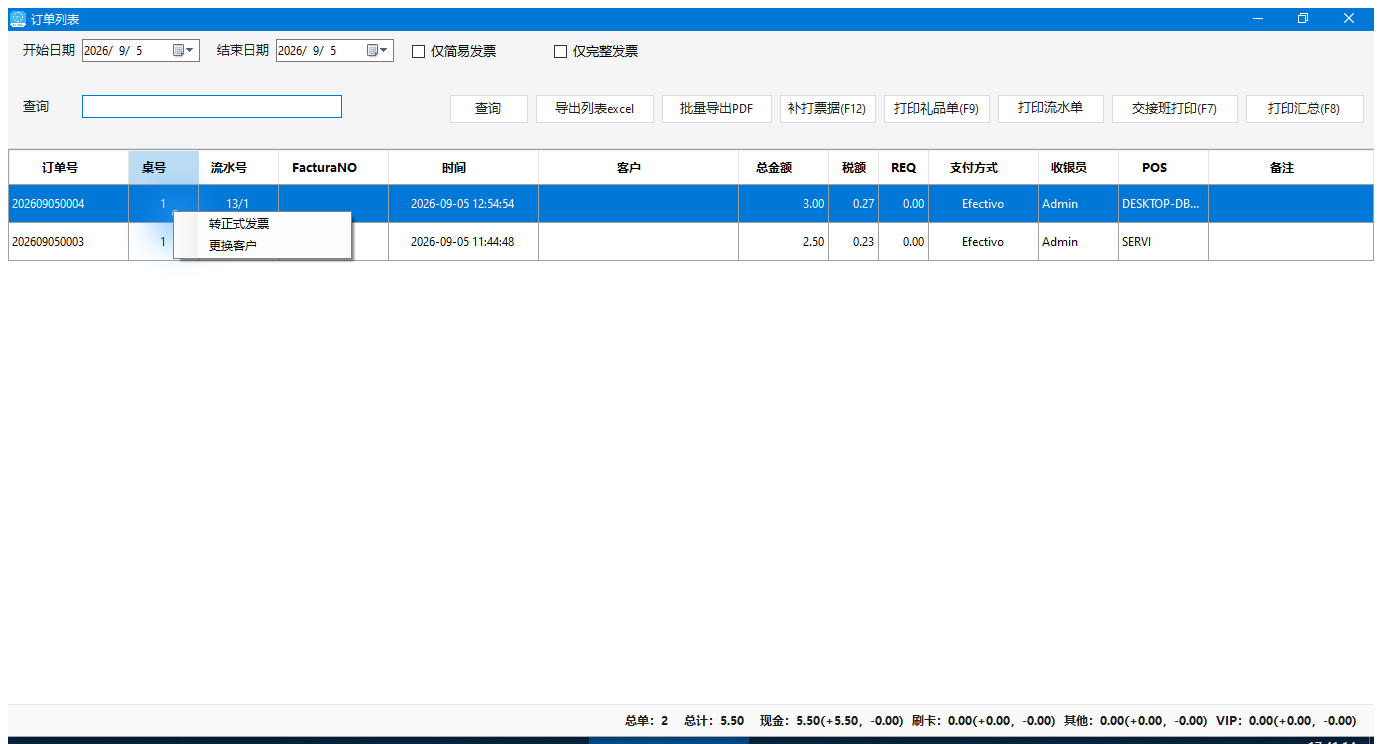Click DESKTOP-DB... POS cell
Screen dimensions: 1382x744
1163,203
